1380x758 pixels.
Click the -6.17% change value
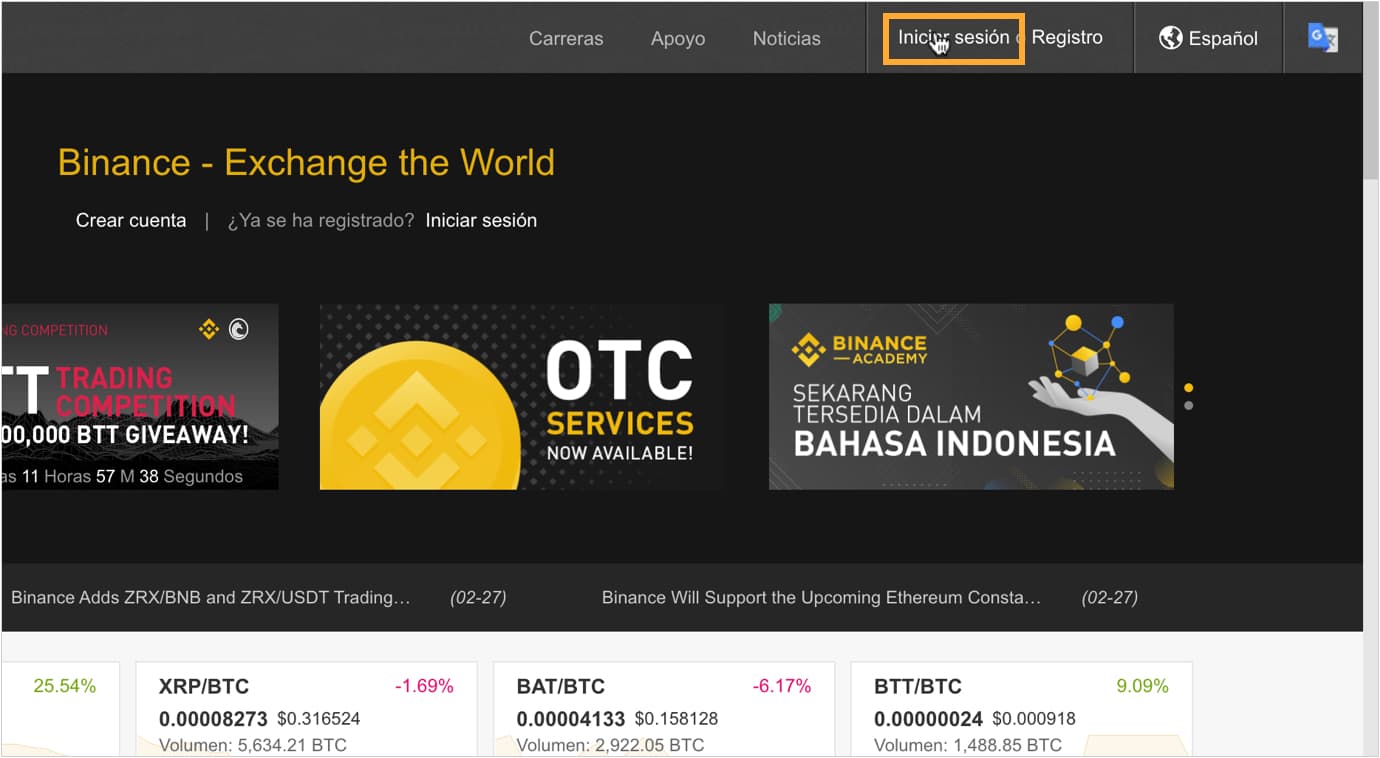tap(782, 686)
